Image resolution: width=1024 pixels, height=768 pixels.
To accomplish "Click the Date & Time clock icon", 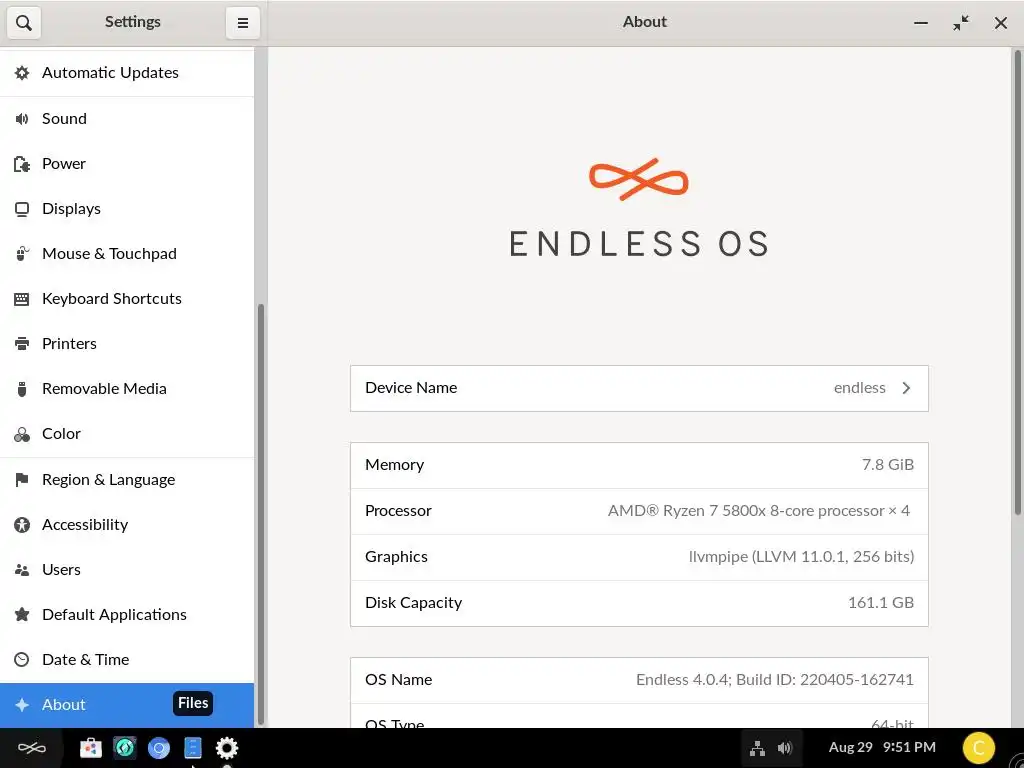I will point(22,660).
